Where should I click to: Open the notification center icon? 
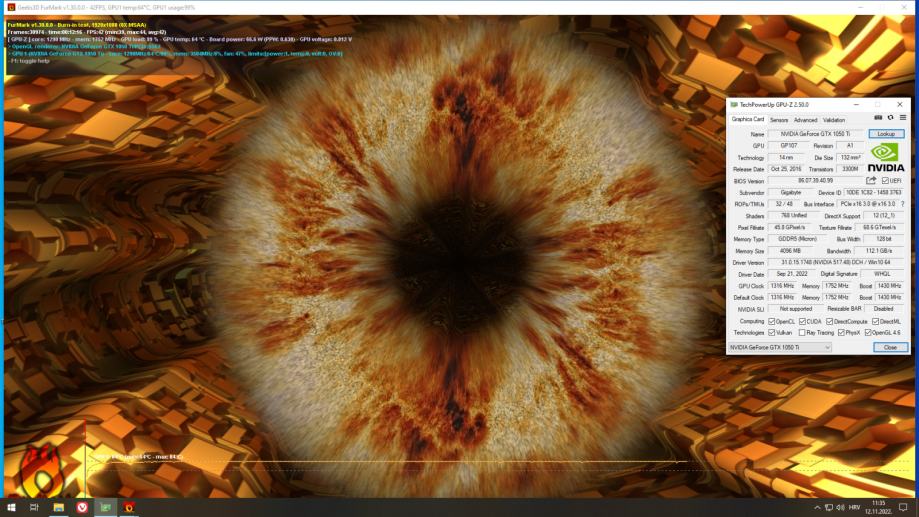pyautogui.click(x=903, y=508)
